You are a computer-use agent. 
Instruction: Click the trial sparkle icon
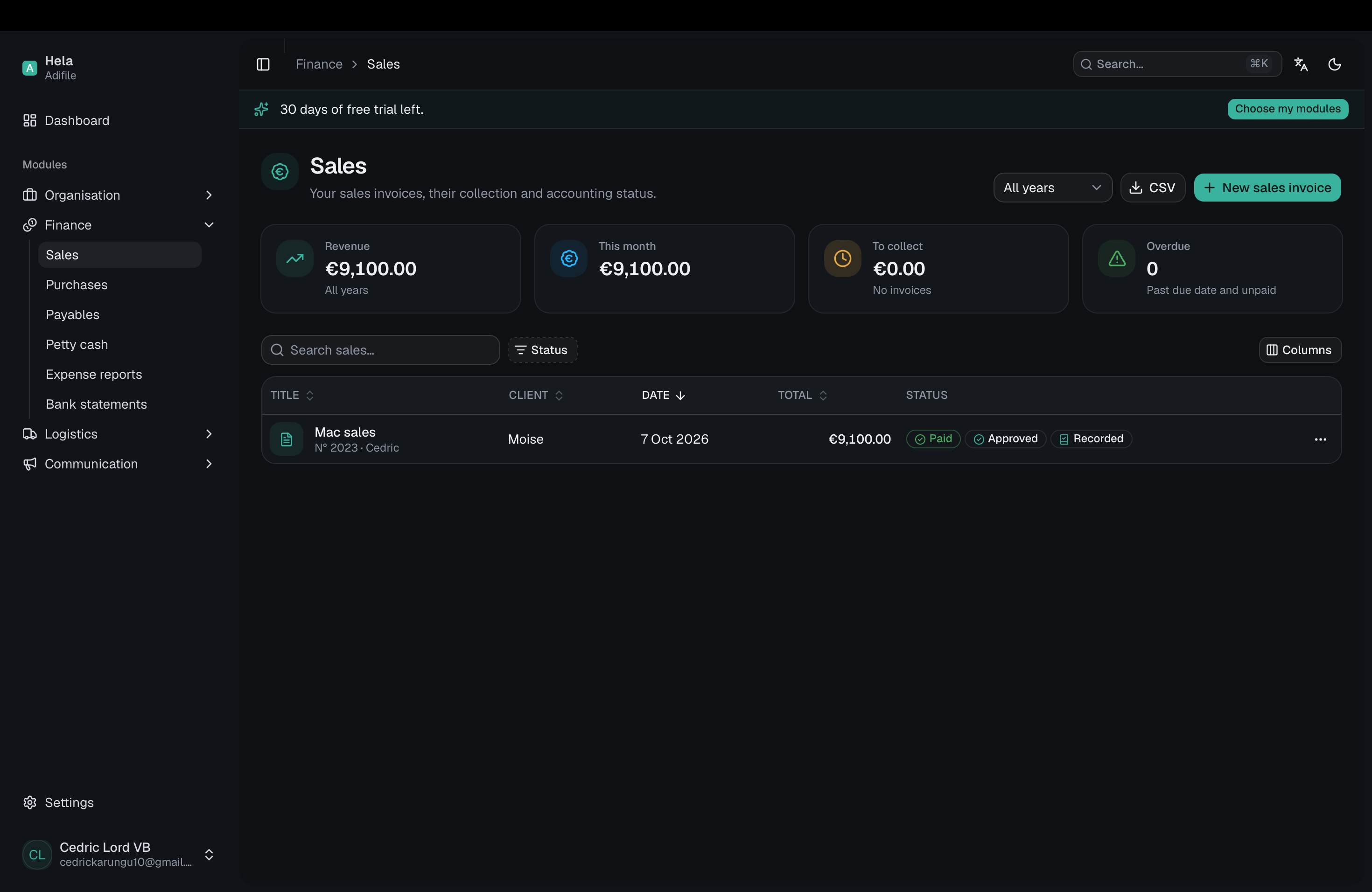click(x=261, y=109)
